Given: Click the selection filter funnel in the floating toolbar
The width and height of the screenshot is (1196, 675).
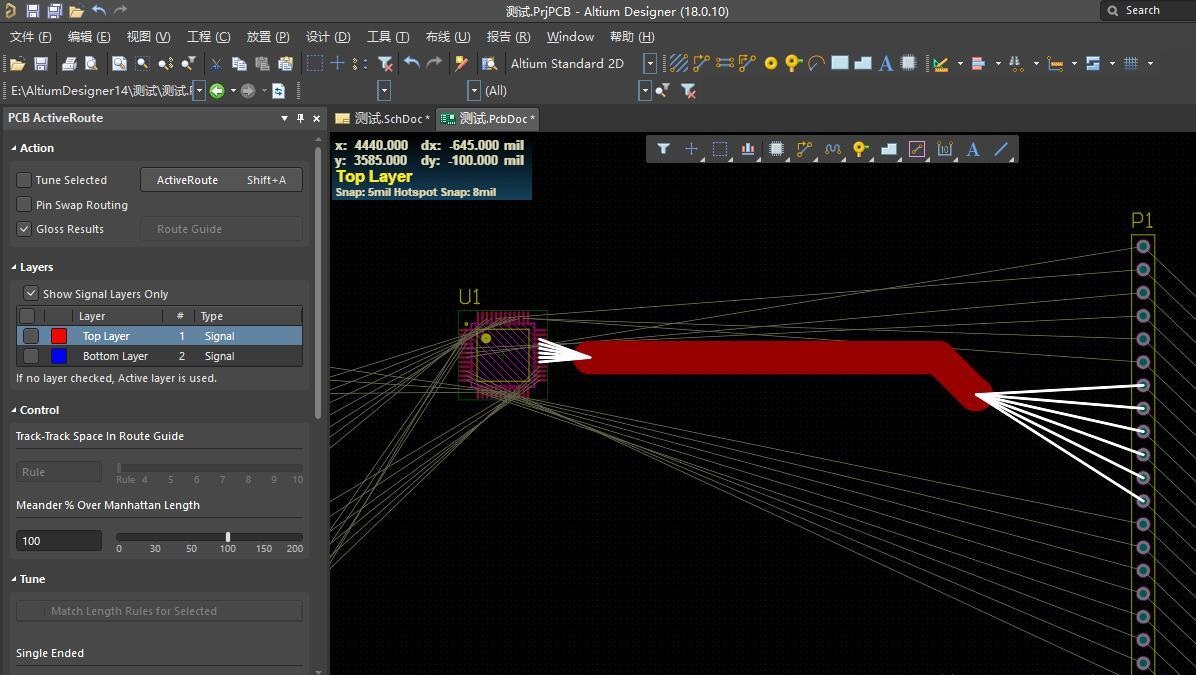Looking at the screenshot, I should (x=663, y=149).
